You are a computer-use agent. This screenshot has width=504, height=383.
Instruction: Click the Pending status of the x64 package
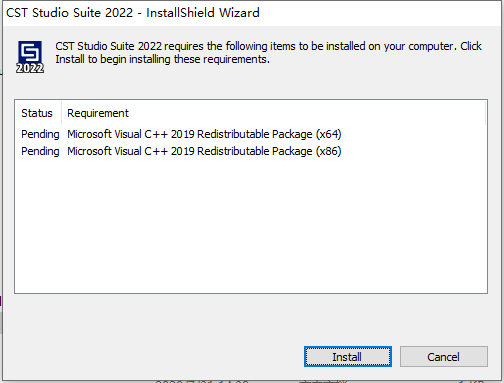[x=40, y=134]
